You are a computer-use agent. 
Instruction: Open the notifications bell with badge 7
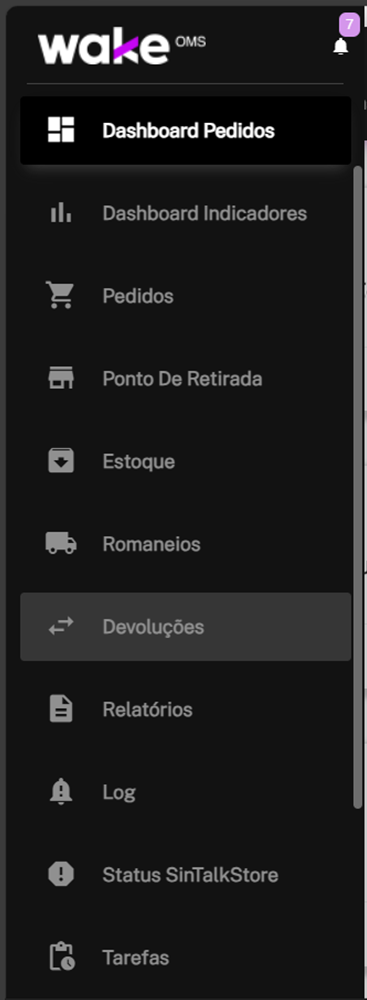(341, 46)
